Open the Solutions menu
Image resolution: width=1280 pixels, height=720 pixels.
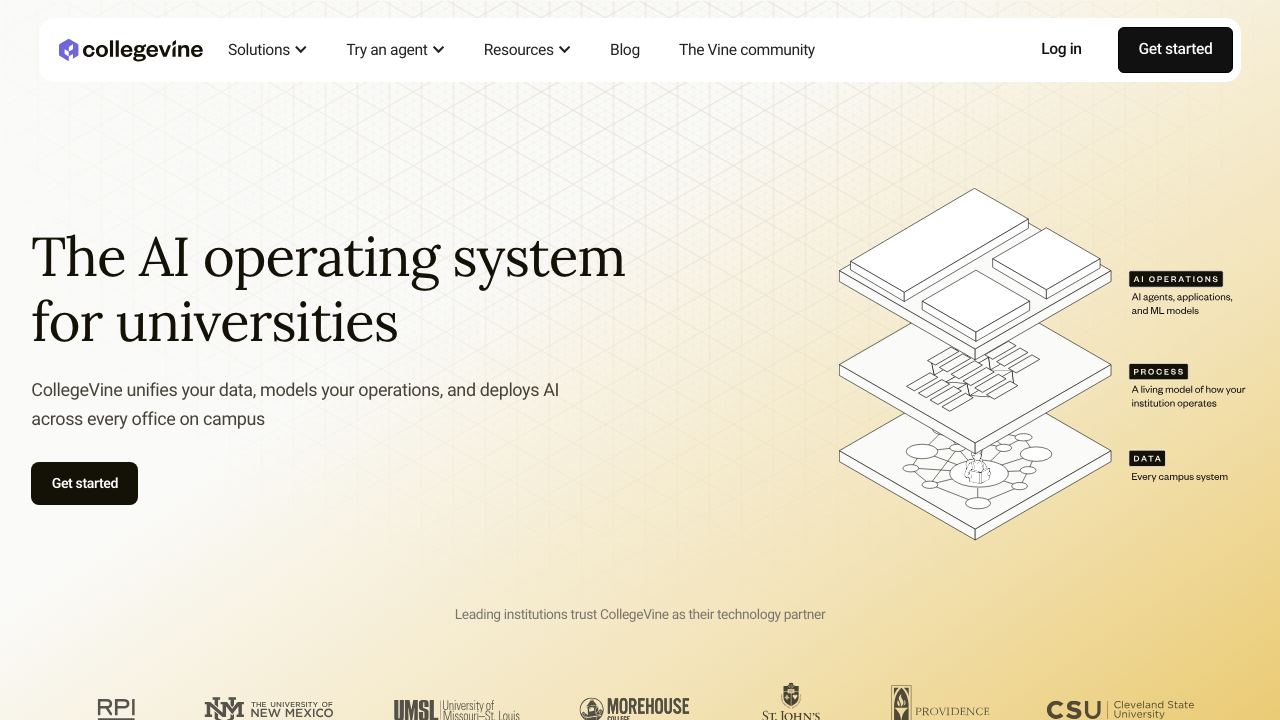(267, 50)
